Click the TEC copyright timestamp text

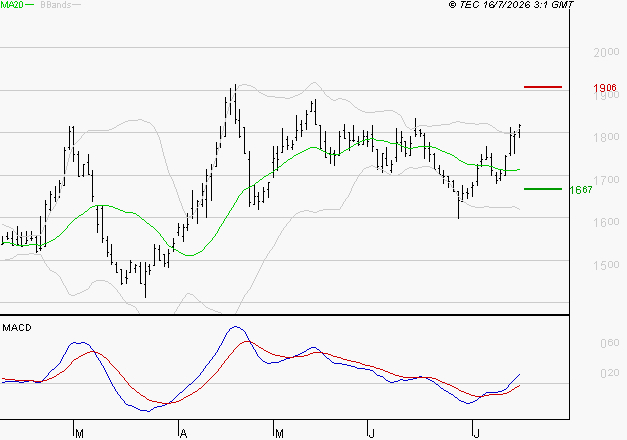(511, 5)
